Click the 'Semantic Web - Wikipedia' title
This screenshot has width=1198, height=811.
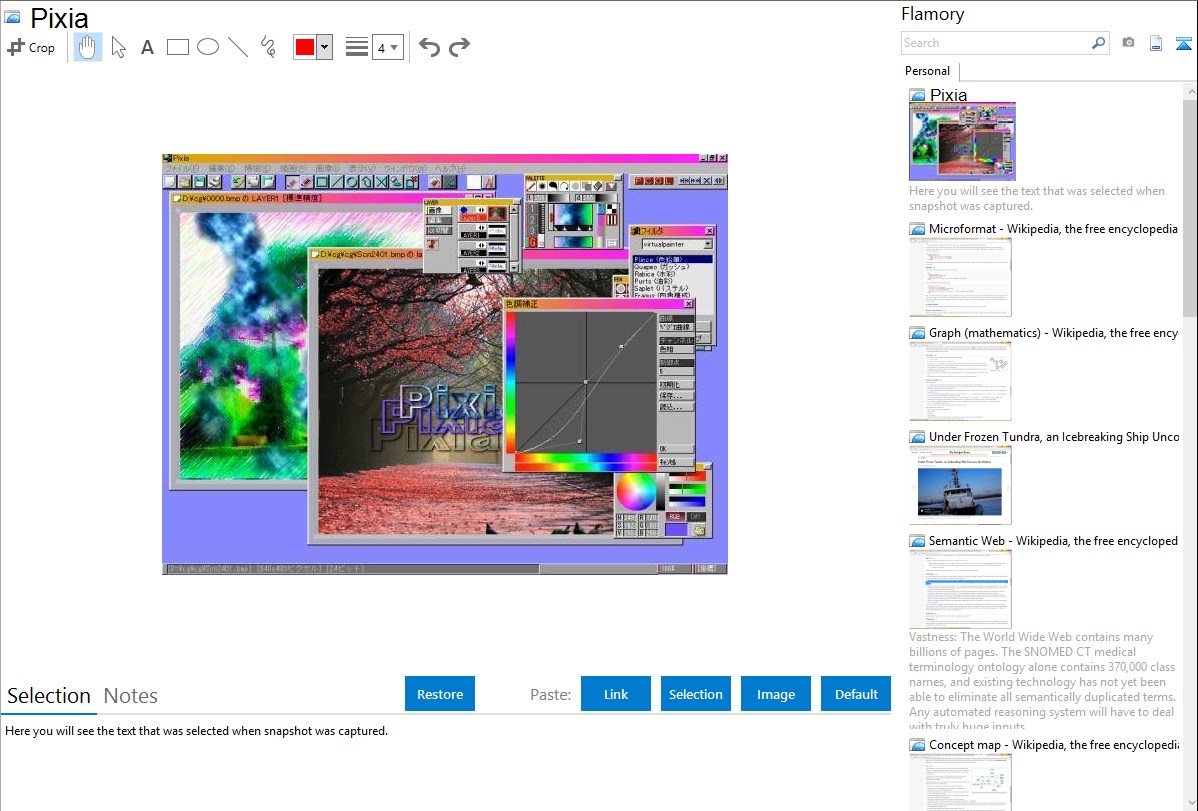pyautogui.click(x=1053, y=540)
